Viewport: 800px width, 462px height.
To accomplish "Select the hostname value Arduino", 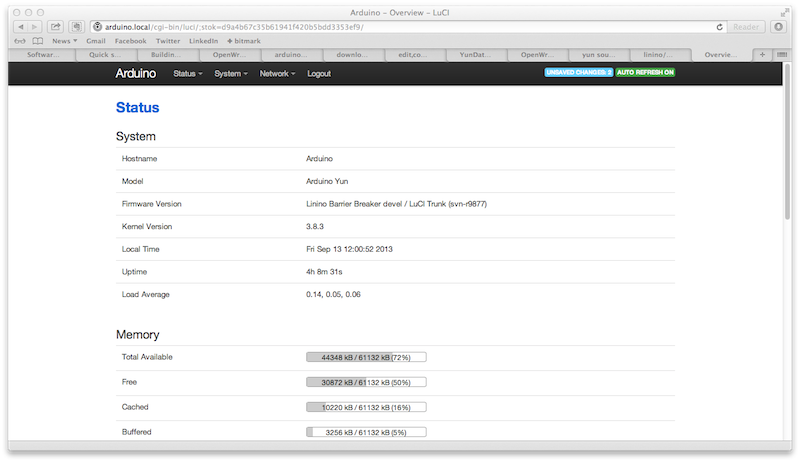I will coord(319,159).
